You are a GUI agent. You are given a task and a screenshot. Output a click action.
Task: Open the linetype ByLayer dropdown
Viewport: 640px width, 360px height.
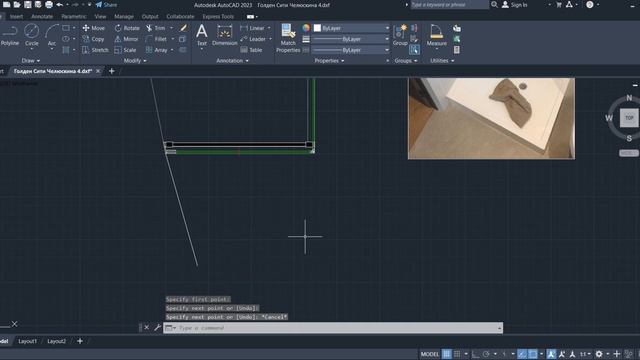point(351,50)
